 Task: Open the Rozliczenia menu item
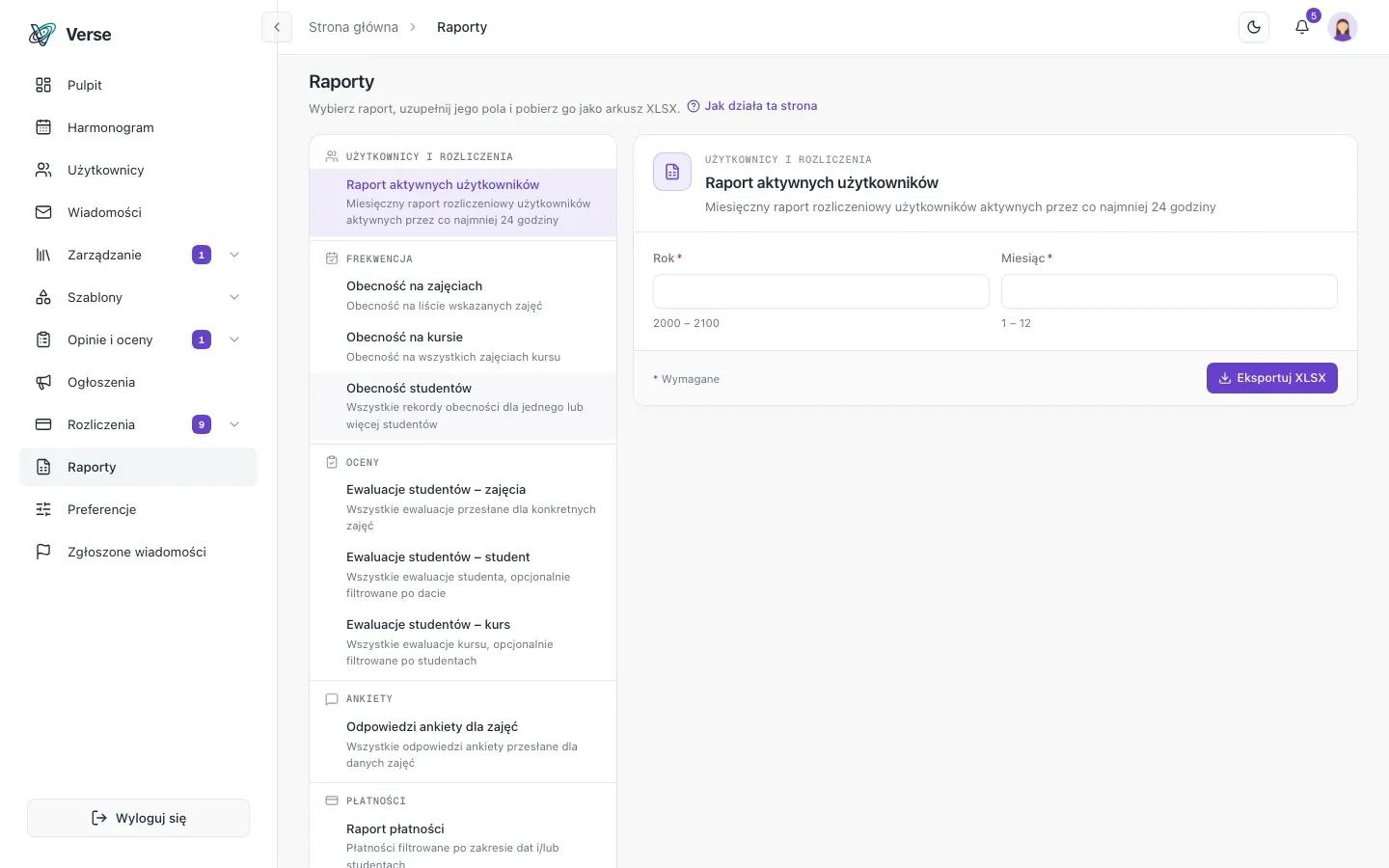point(138,424)
